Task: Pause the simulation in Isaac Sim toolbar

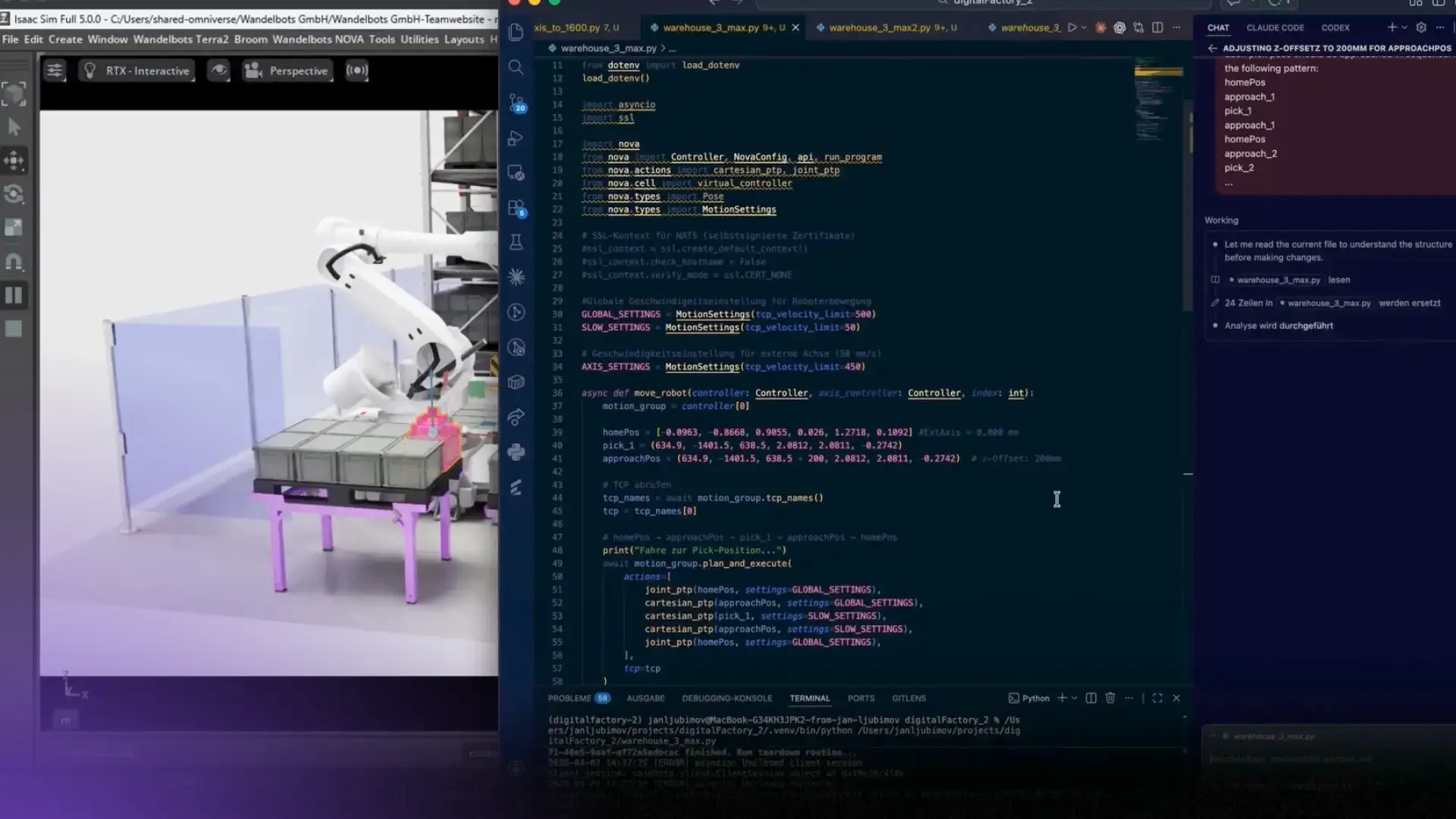Action: point(14,295)
